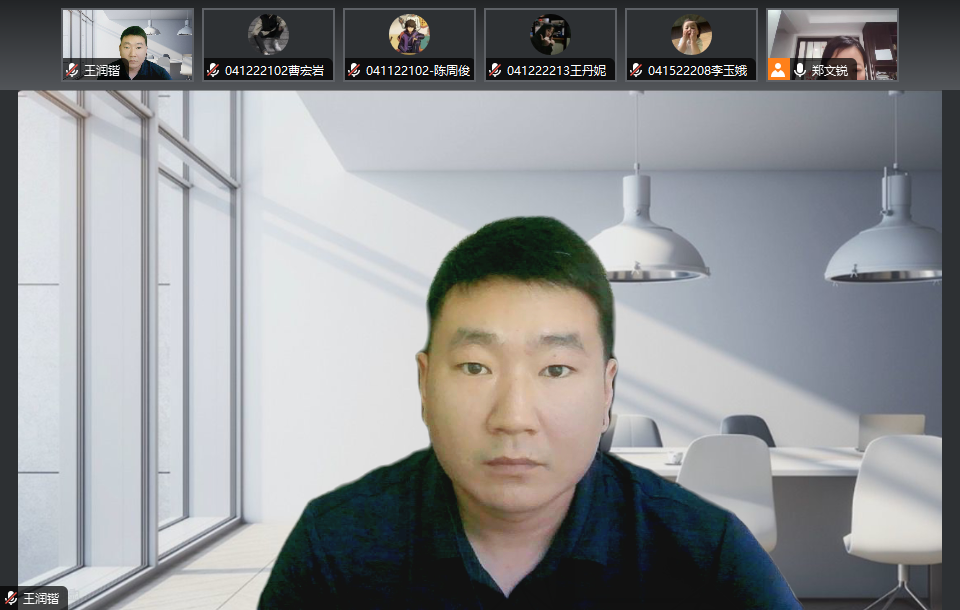The image size is (960, 610).
Task: Click the muted mic icon next to 041222213王丹妮
Action: tap(495, 70)
